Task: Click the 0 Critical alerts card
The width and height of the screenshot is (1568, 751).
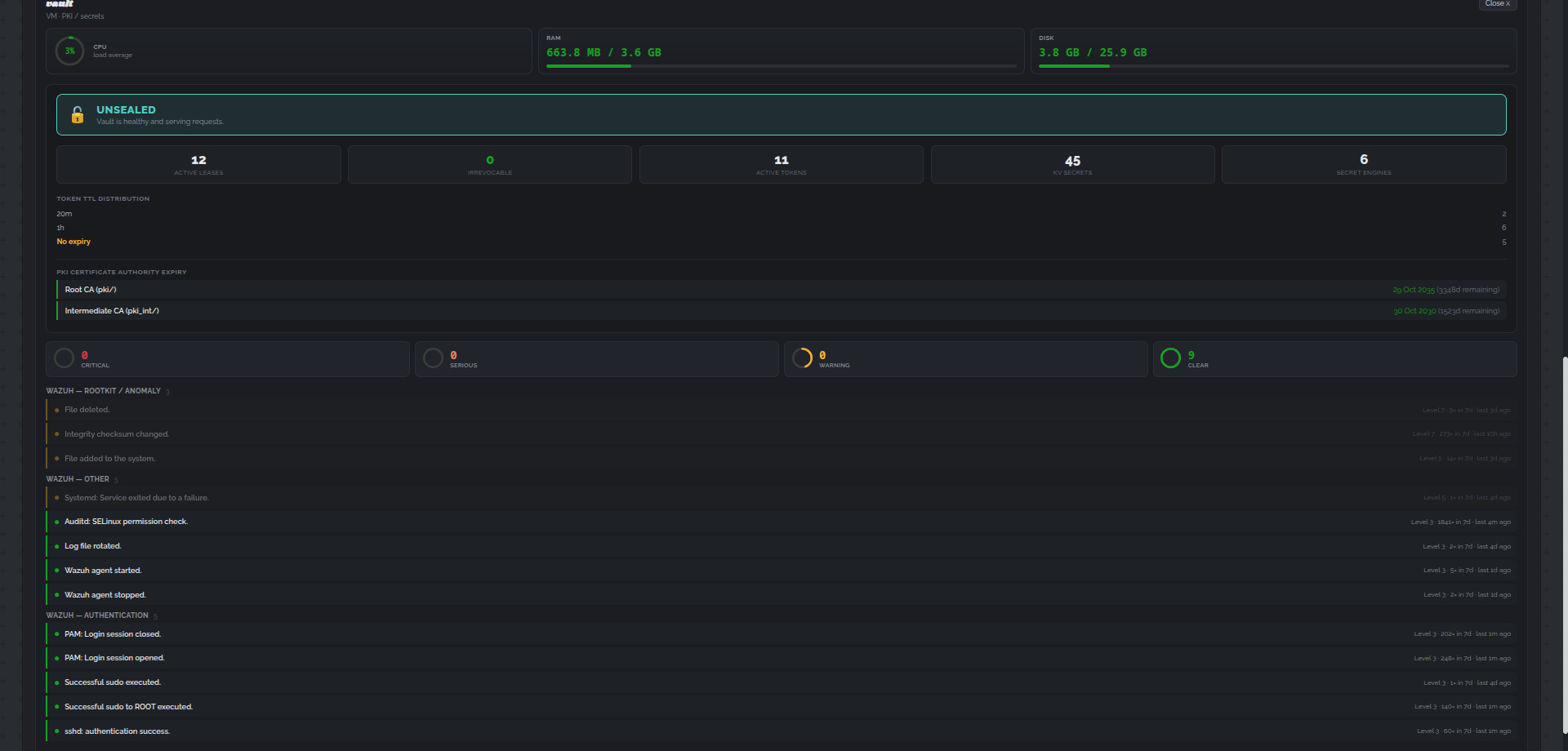Action: (228, 359)
